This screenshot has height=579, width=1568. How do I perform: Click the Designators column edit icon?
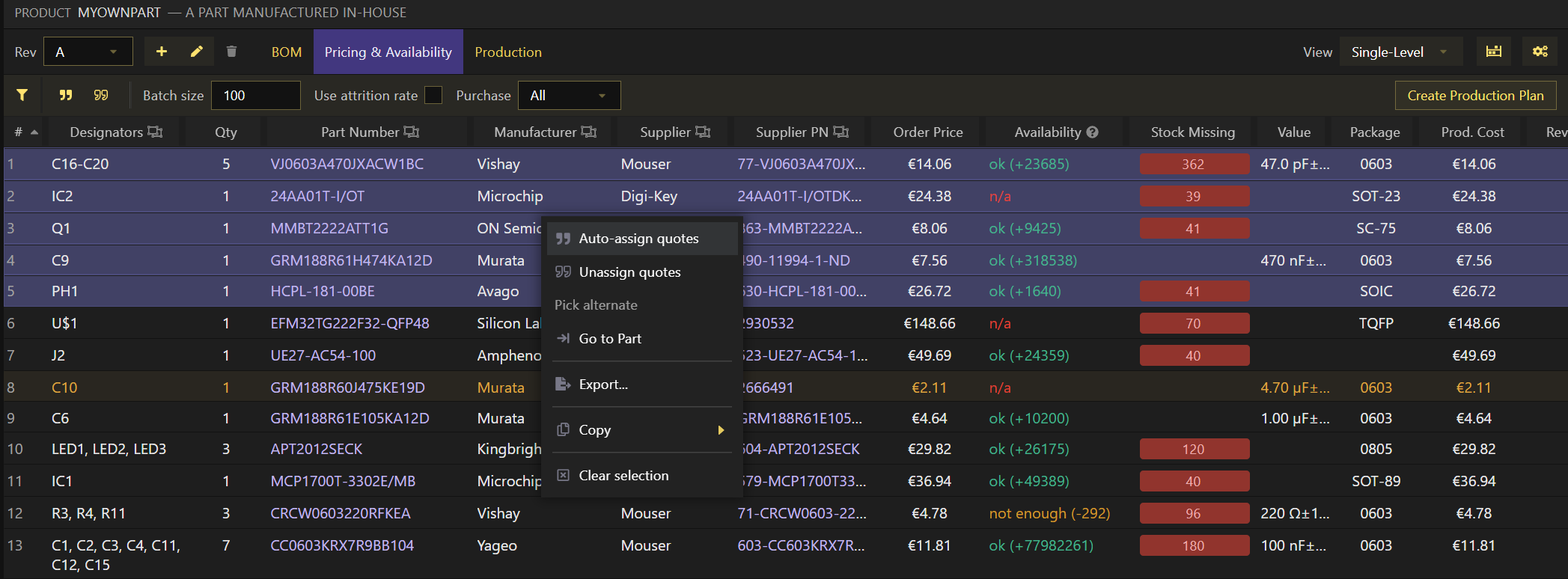tap(155, 132)
